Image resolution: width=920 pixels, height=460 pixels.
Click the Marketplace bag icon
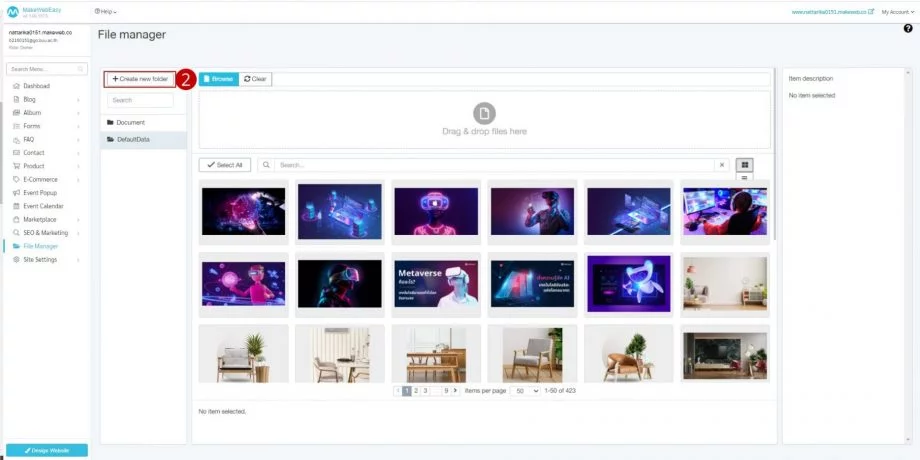point(16,219)
